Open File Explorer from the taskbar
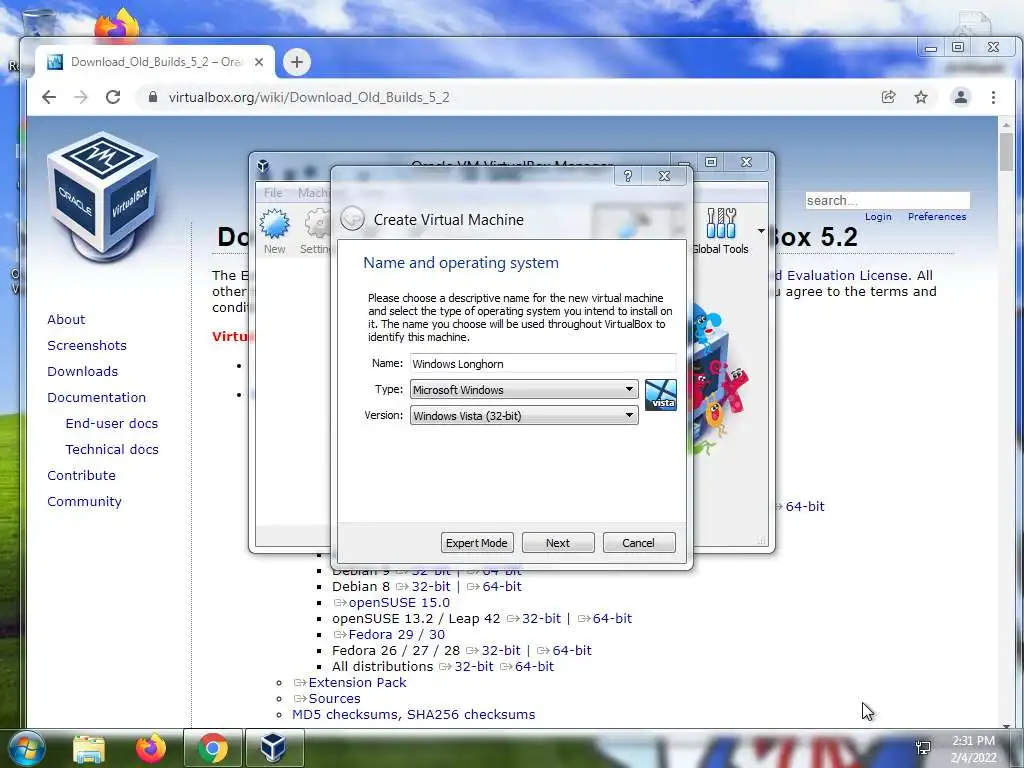 click(89, 748)
